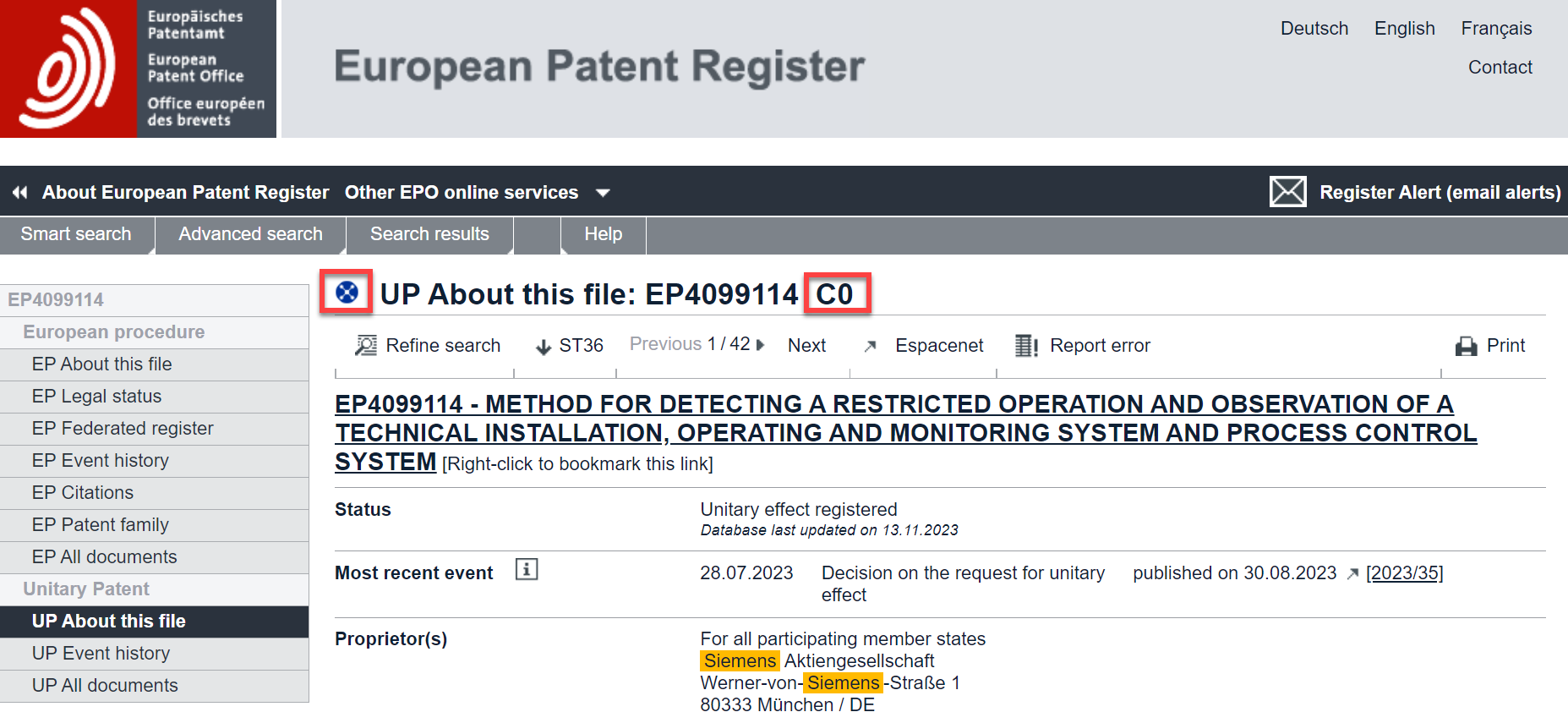Screen dimensions: 1568x723
Task: Open UP Event history in the sidebar
Action: 101,654
